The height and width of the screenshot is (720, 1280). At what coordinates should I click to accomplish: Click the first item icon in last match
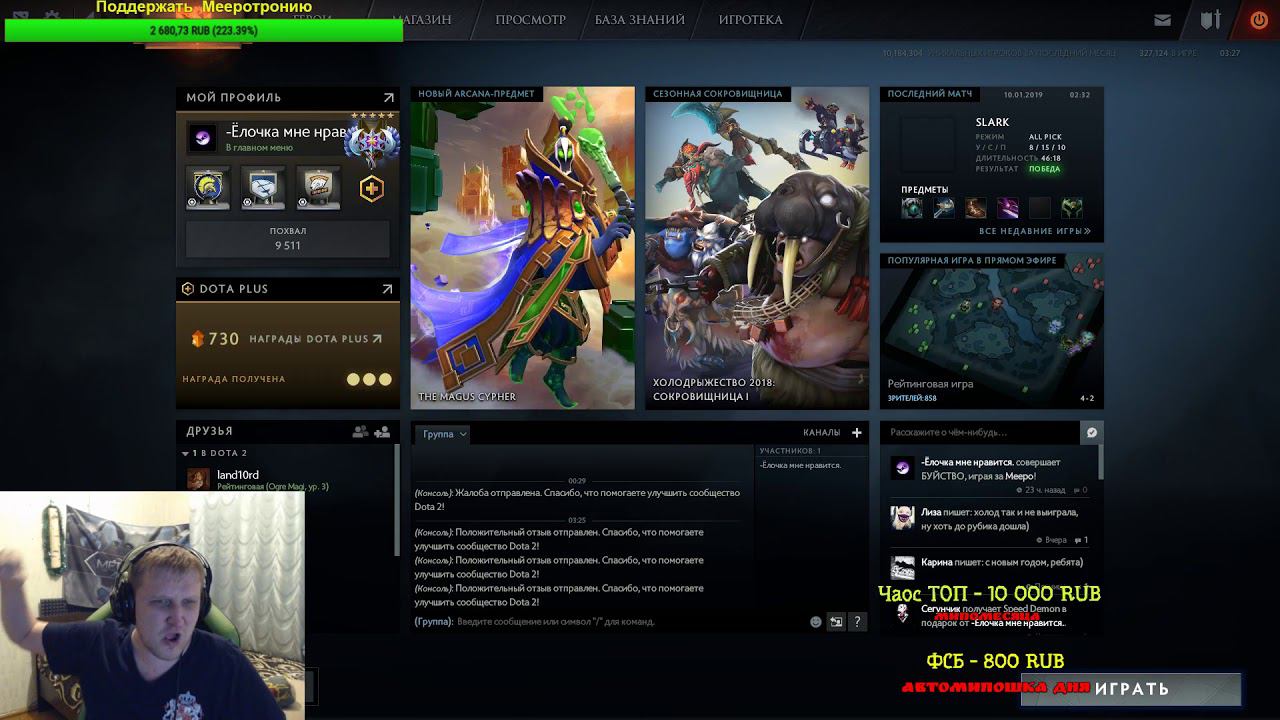(x=912, y=208)
